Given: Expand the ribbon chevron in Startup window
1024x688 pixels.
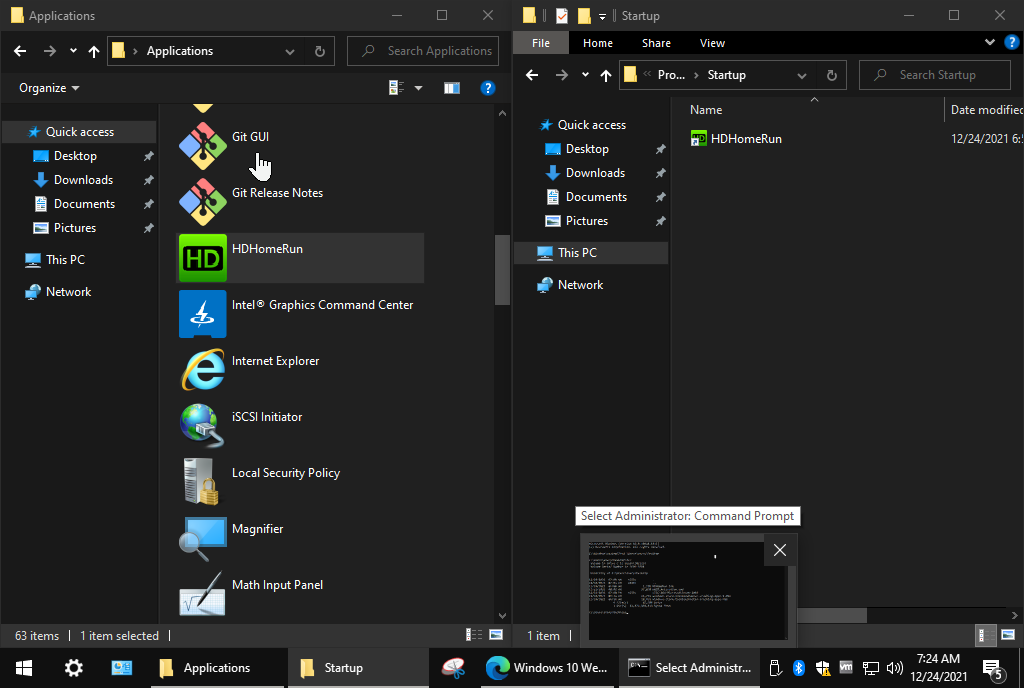Looking at the screenshot, I should point(989,43).
